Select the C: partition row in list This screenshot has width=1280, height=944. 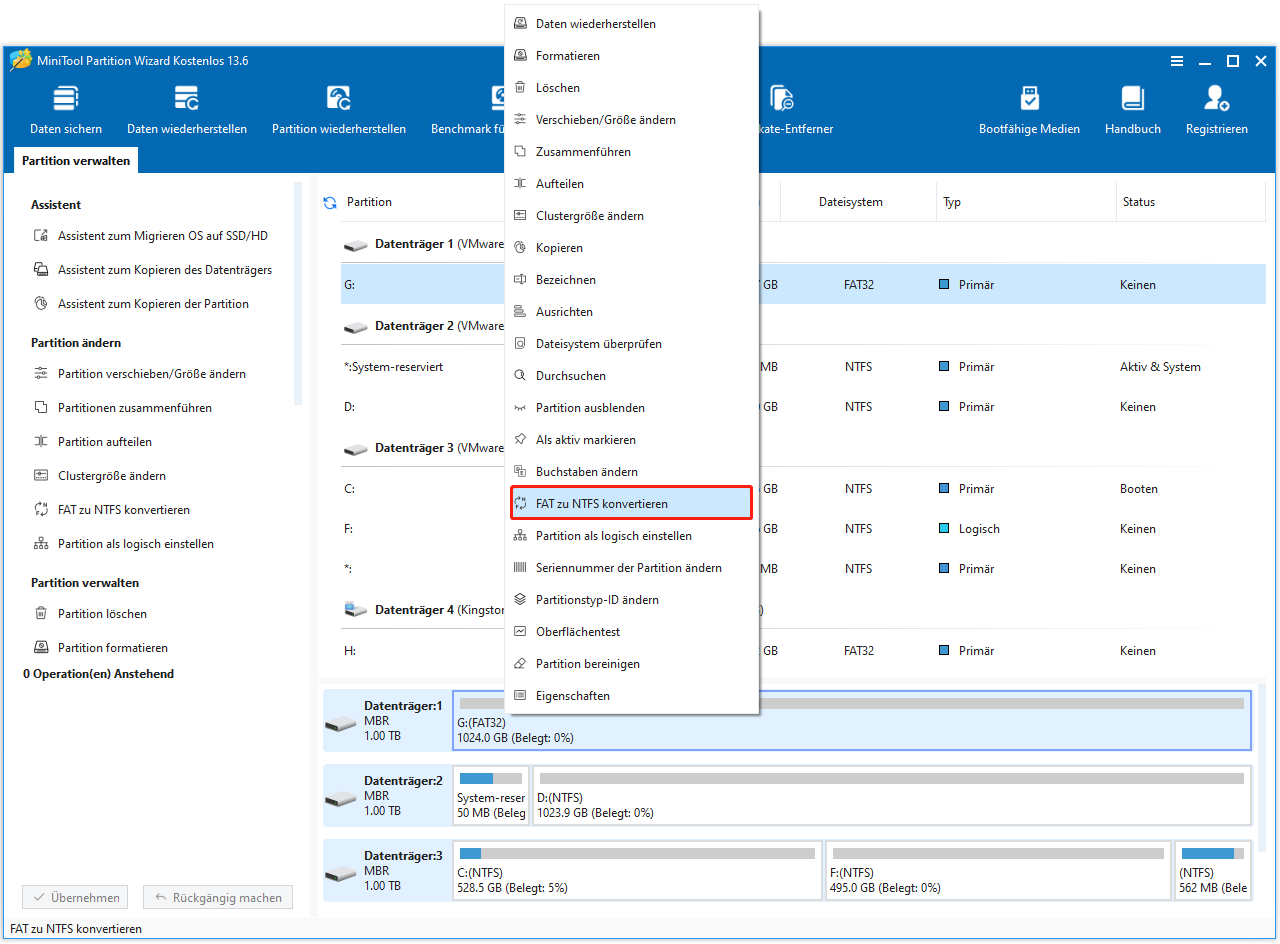click(x=803, y=489)
